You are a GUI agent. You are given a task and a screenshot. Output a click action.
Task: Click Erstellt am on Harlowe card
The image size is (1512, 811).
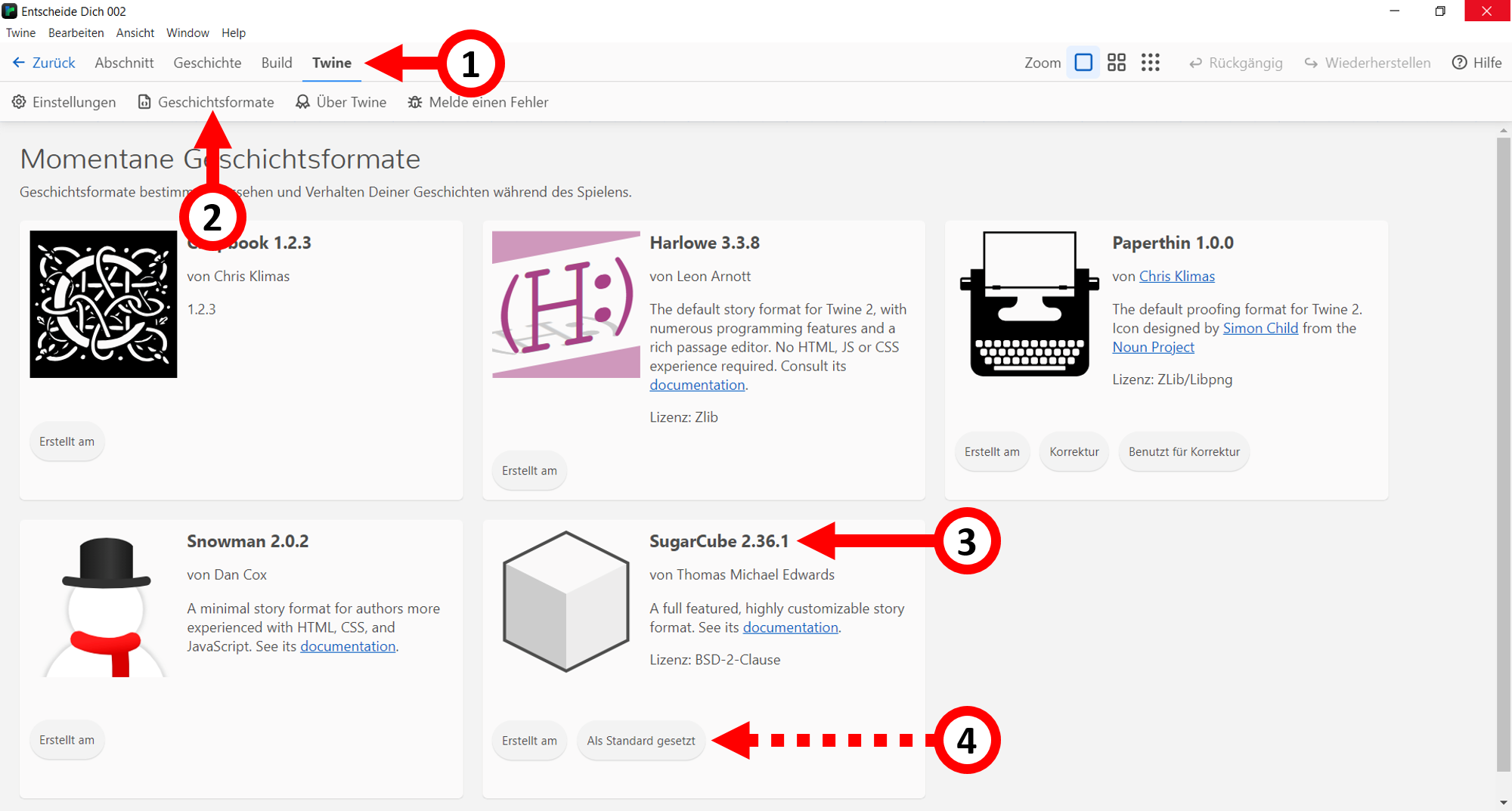tap(529, 471)
